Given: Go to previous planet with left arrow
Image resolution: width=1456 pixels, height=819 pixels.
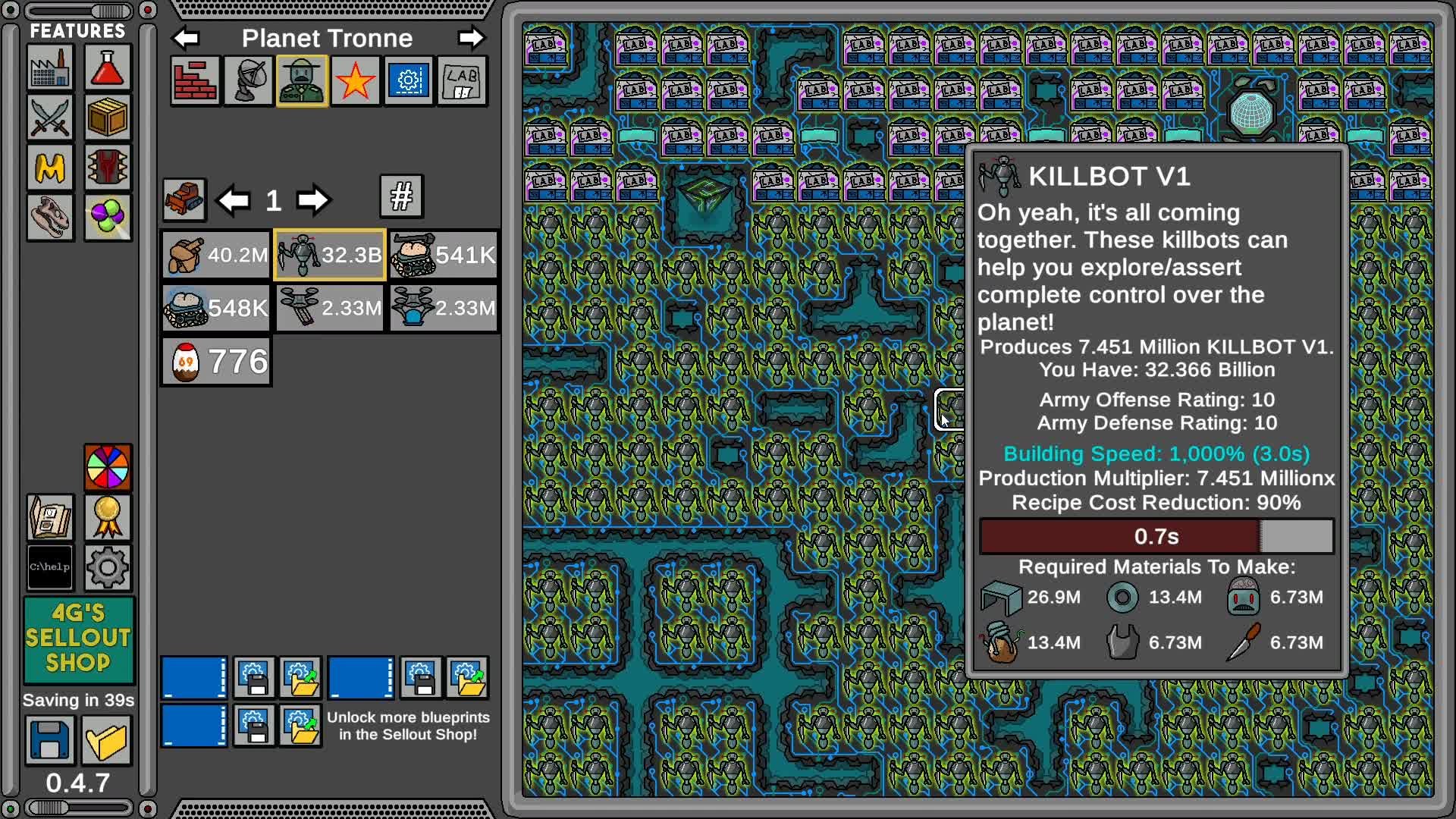Looking at the screenshot, I should click(x=186, y=38).
